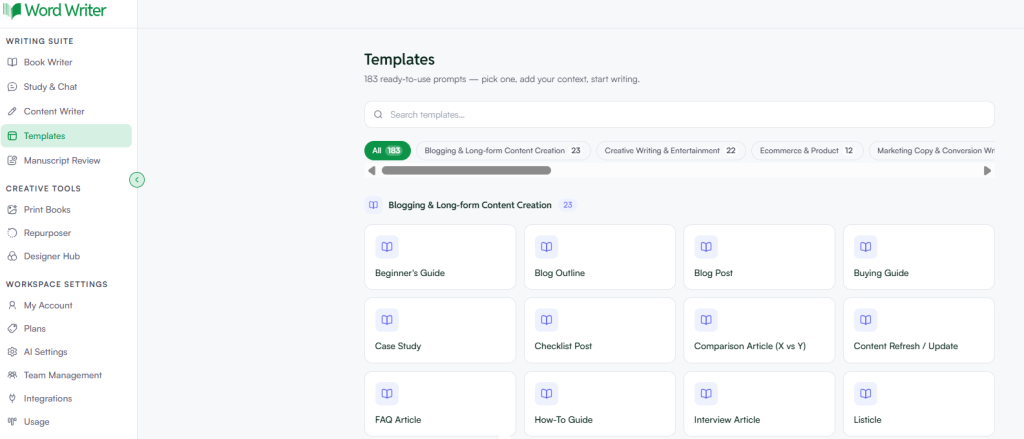Filter by Creative Writing & Entertainment
The image size is (1024, 439).
pos(671,151)
